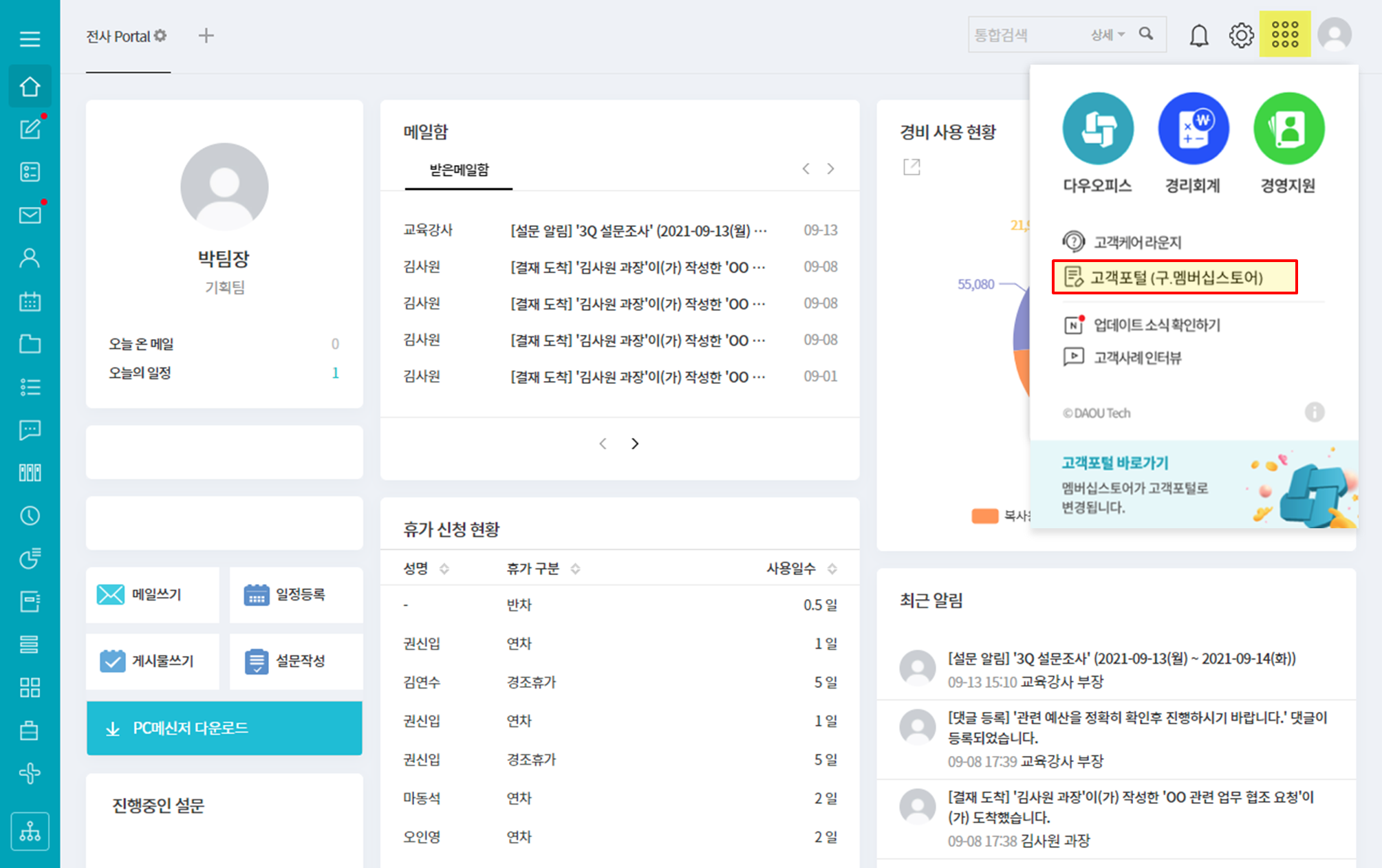The height and width of the screenshot is (868, 1382).
Task: Open settings gear in top bar
Action: pos(1241,35)
